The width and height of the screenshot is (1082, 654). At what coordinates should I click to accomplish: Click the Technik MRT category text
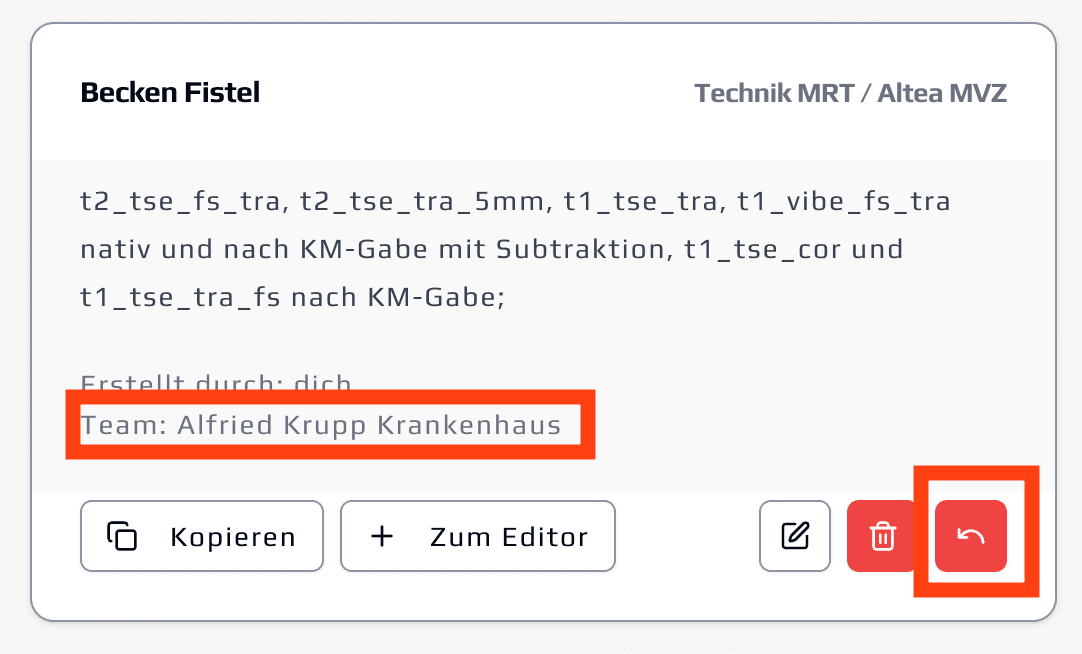[774, 94]
